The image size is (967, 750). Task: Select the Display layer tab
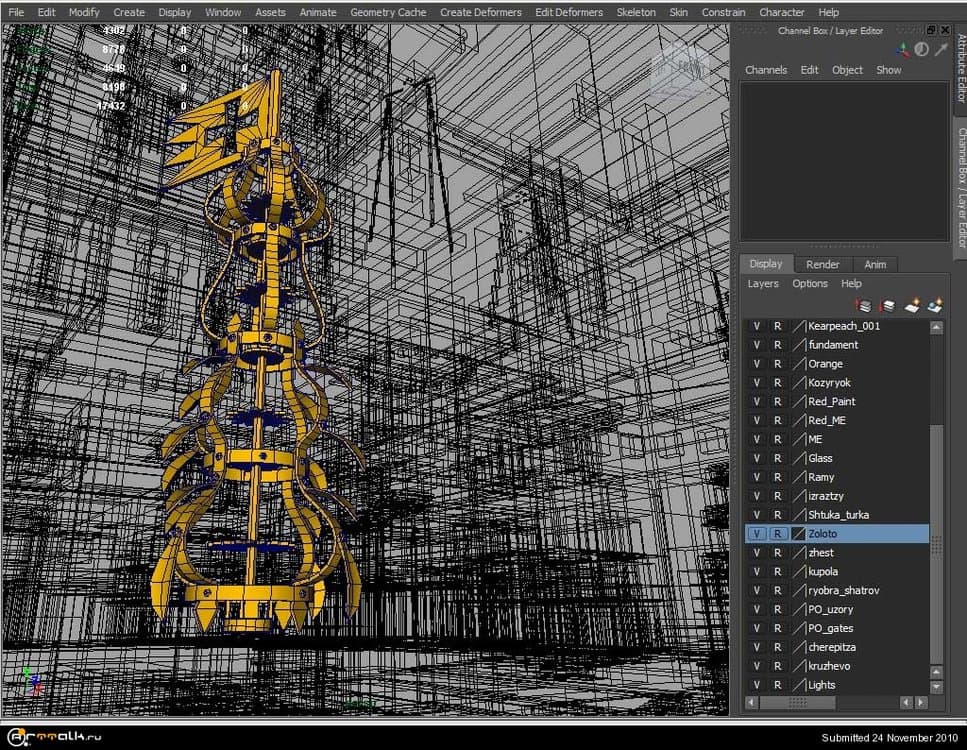point(766,264)
